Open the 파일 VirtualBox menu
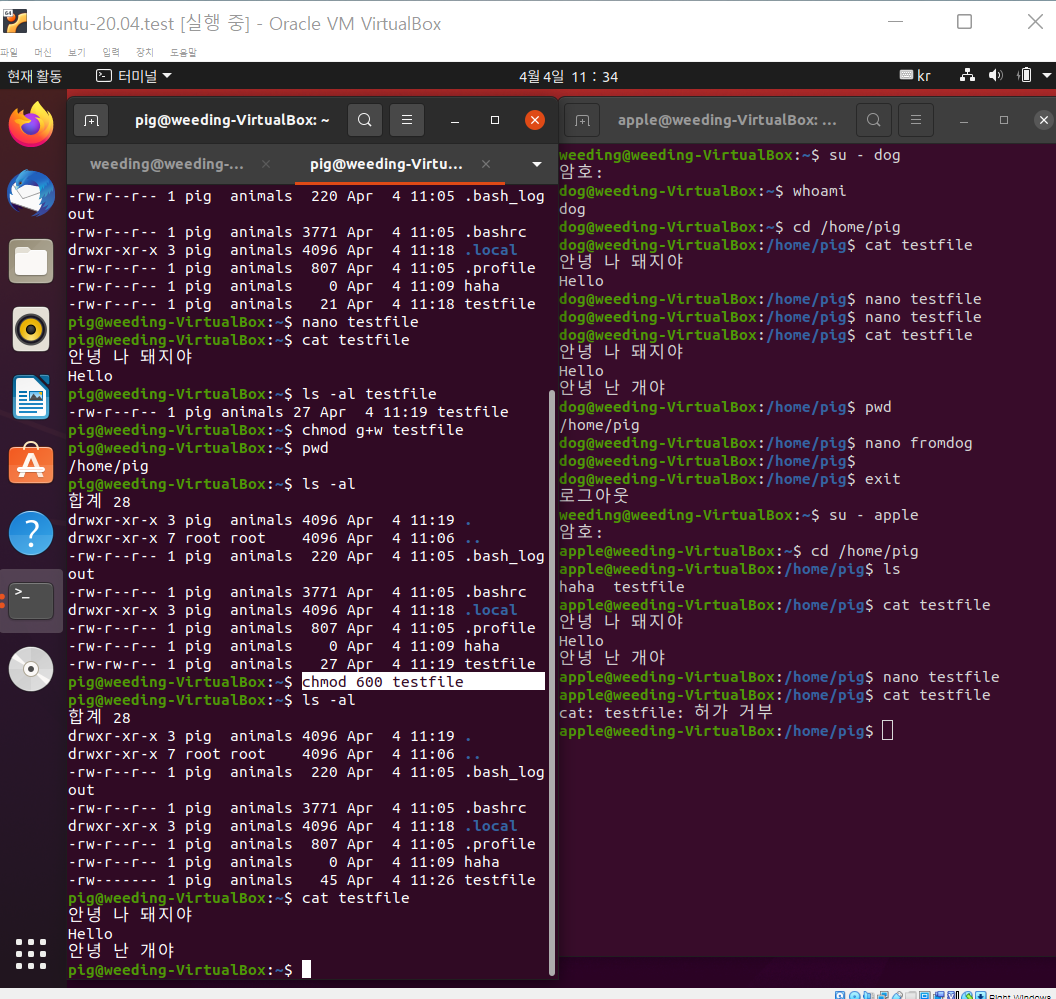 [x=9, y=52]
